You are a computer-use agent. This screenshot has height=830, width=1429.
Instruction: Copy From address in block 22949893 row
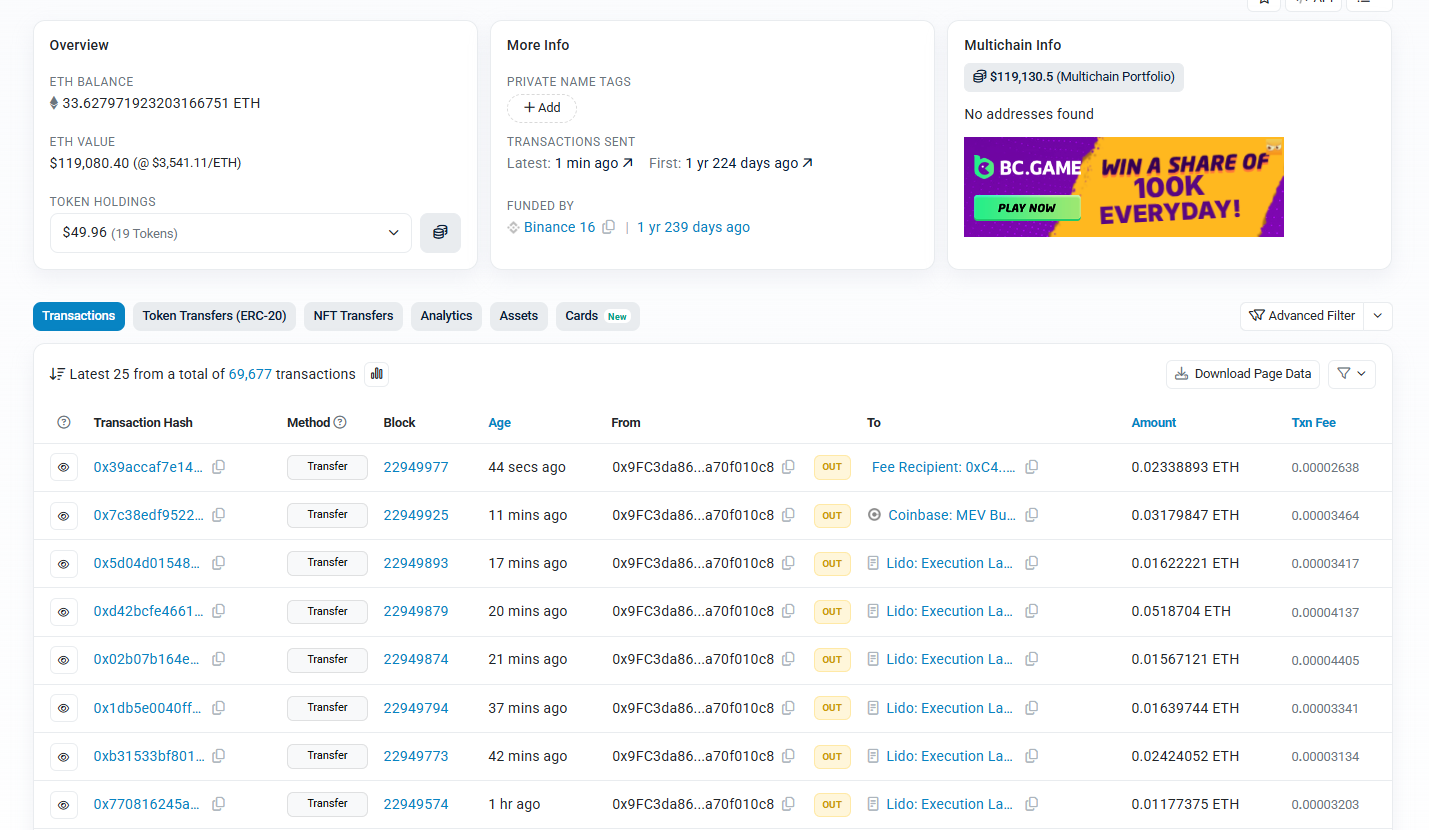point(788,563)
